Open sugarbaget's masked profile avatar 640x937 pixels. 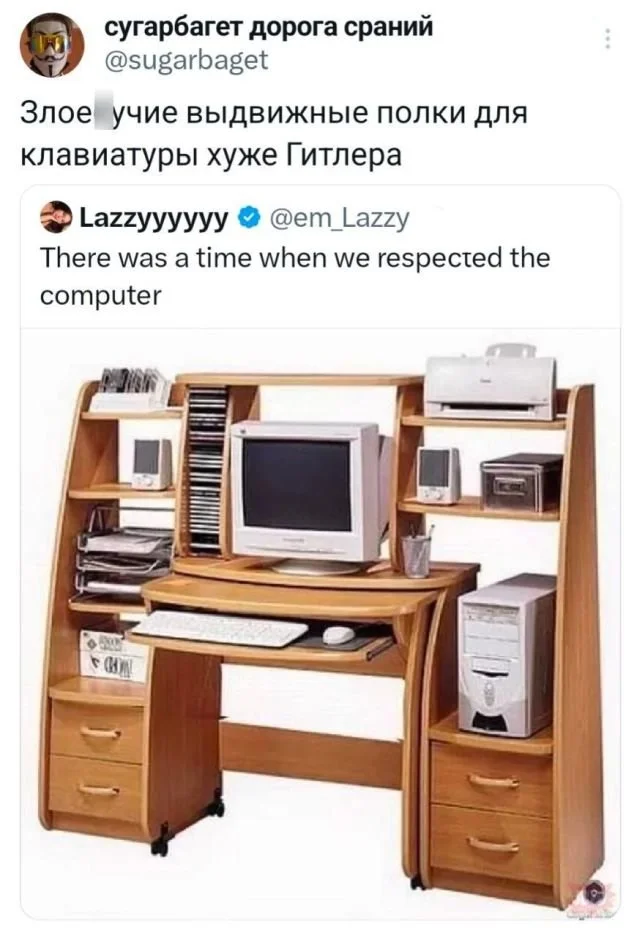[x=52, y=46]
